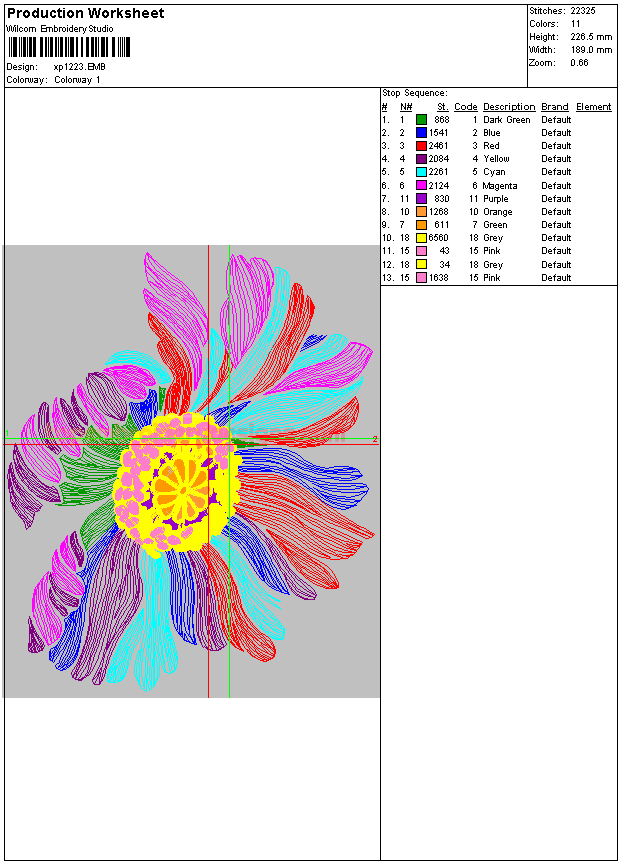620x861 pixels.
Task: Select the 'Blue' description in row 2
Action: pos(491,133)
